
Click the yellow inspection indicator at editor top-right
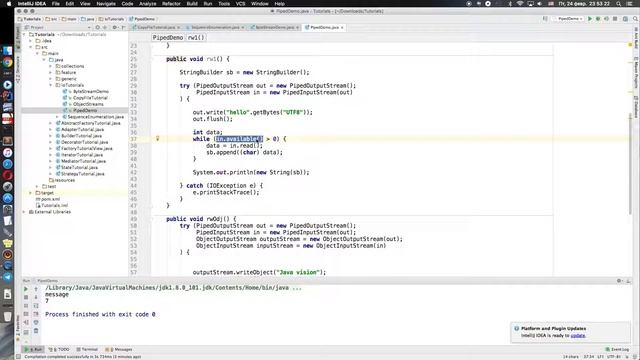630,44
